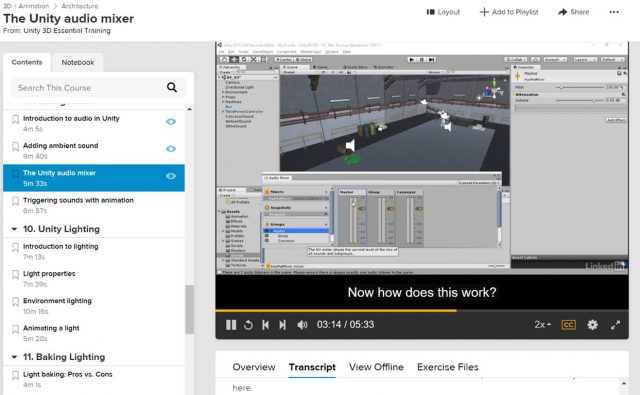Bookmark The Unity audio mixer
The image size is (640, 395).
pos(16,174)
